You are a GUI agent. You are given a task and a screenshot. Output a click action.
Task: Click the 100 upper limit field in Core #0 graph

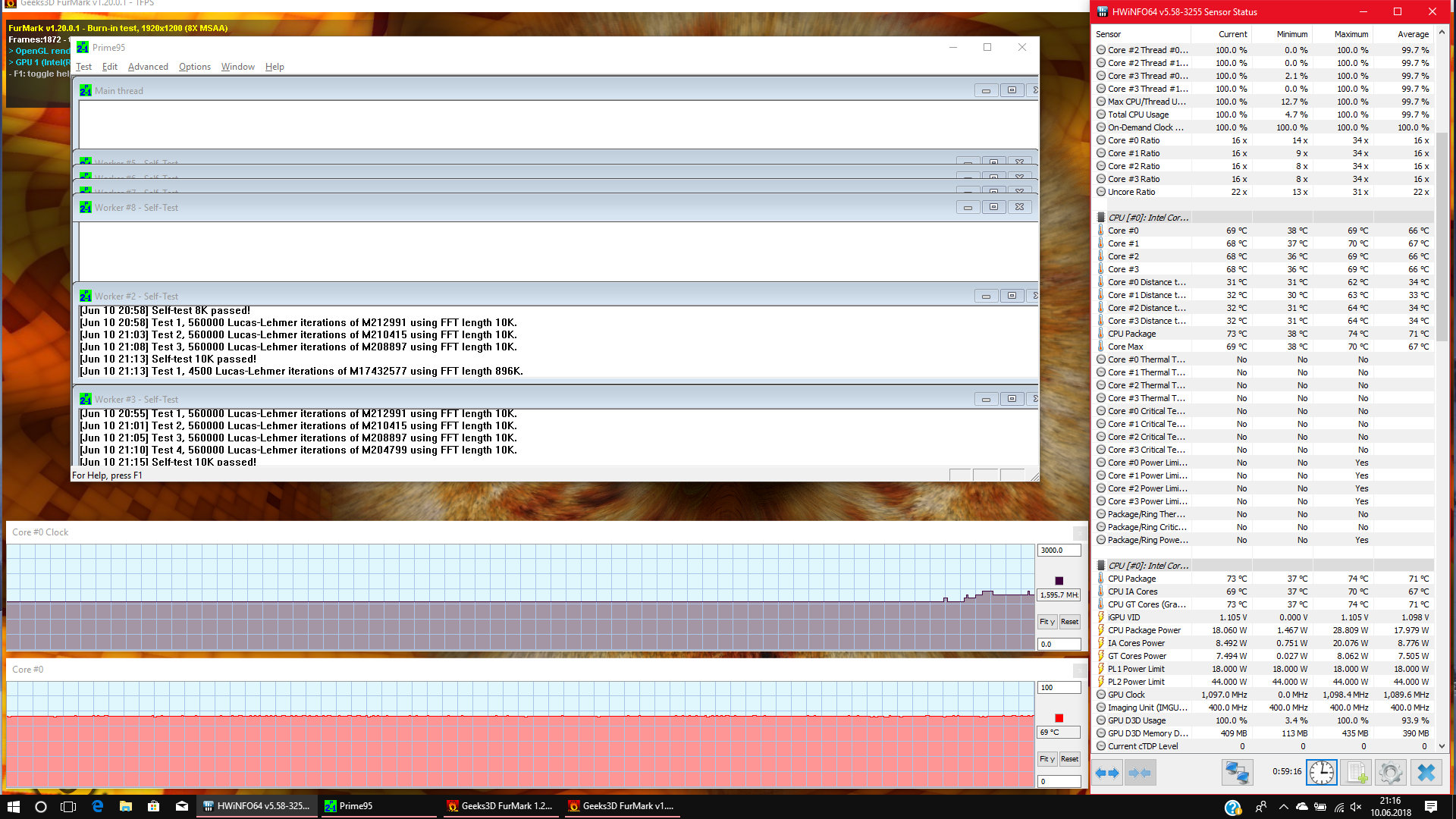pyautogui.click(x=1059, y=688)
